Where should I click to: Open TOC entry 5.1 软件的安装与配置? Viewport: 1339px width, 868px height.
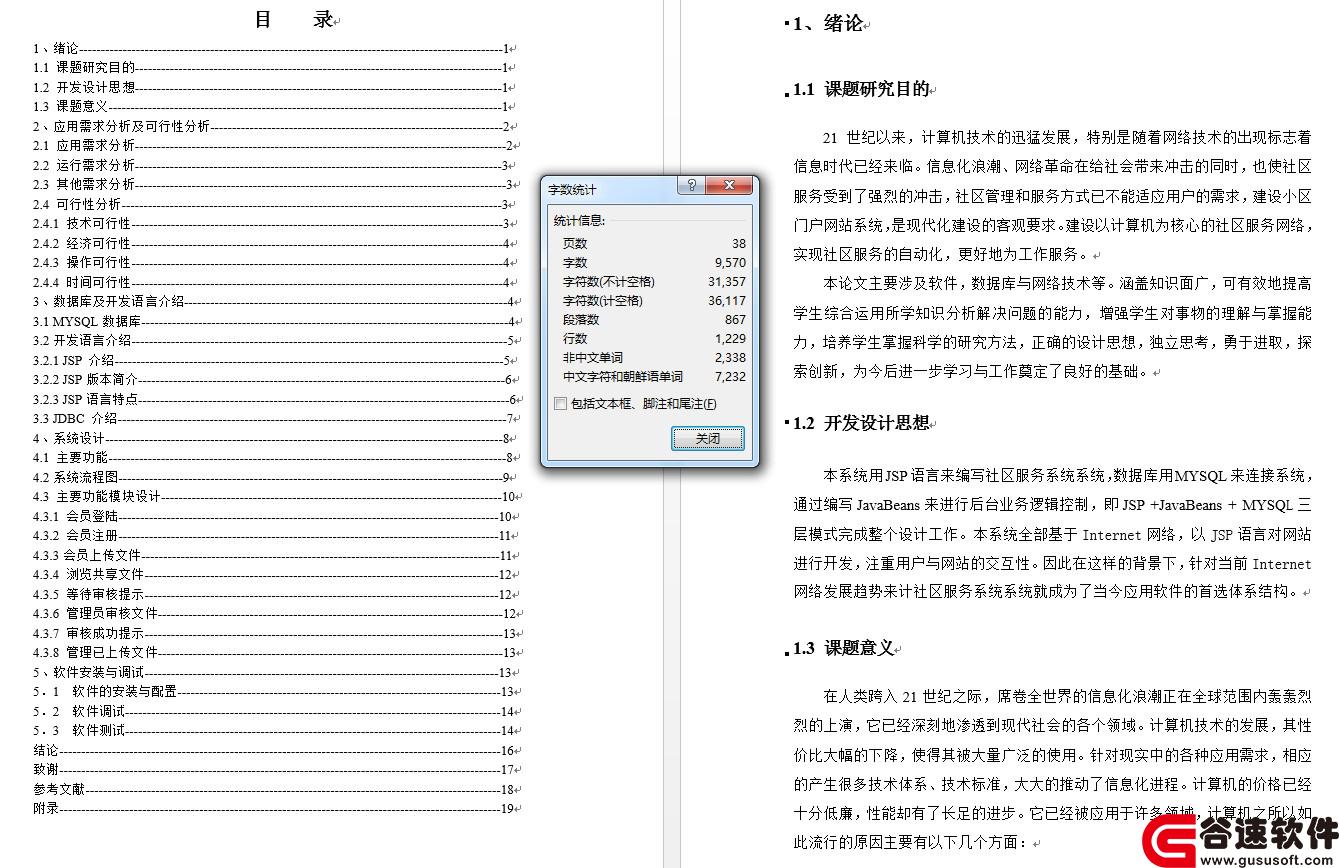[277, 692]
